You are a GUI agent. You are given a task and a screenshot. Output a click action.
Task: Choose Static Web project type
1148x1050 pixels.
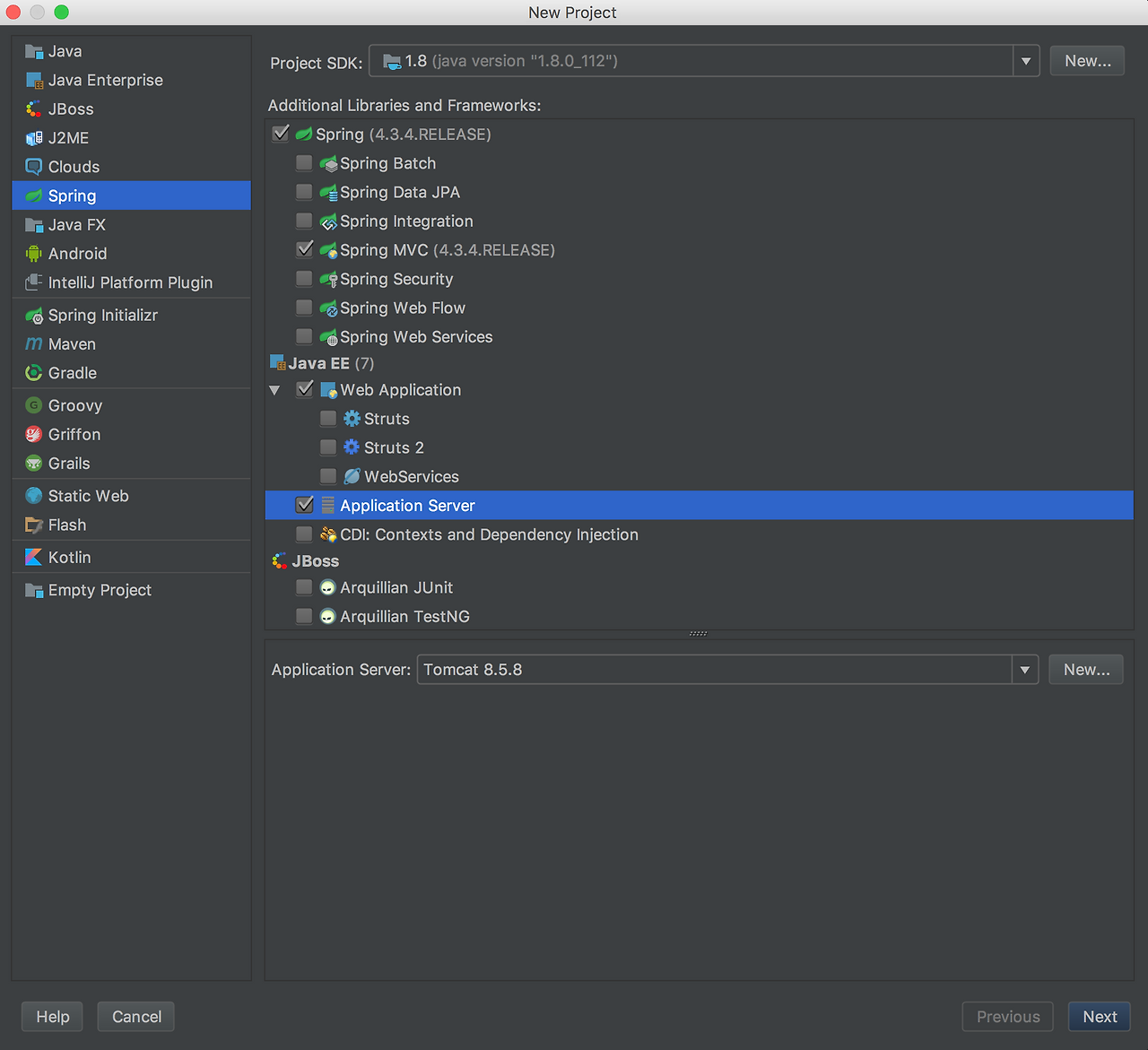pos(131,496)
